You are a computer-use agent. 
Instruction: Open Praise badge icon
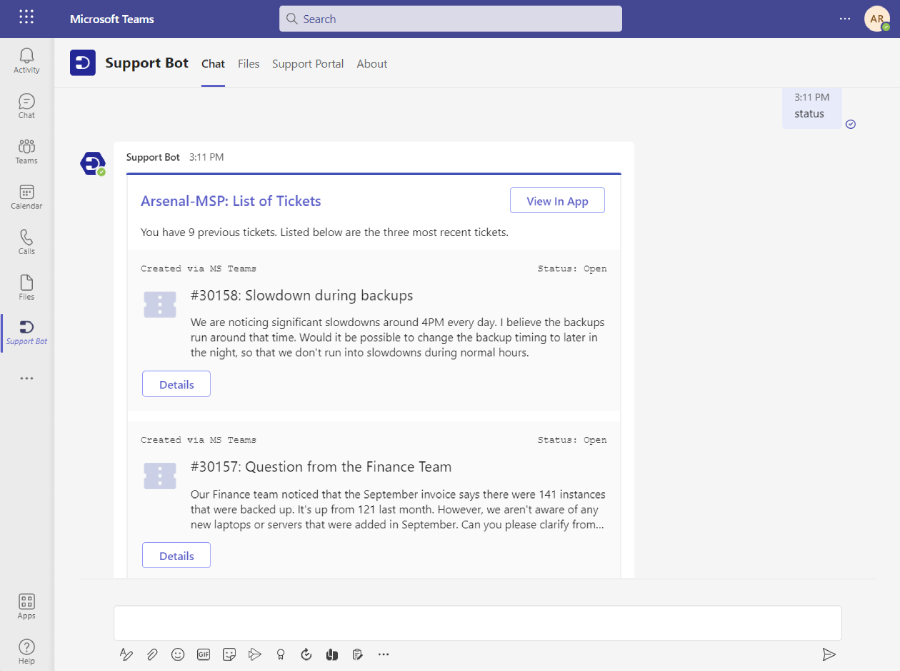tap(281, 654)
